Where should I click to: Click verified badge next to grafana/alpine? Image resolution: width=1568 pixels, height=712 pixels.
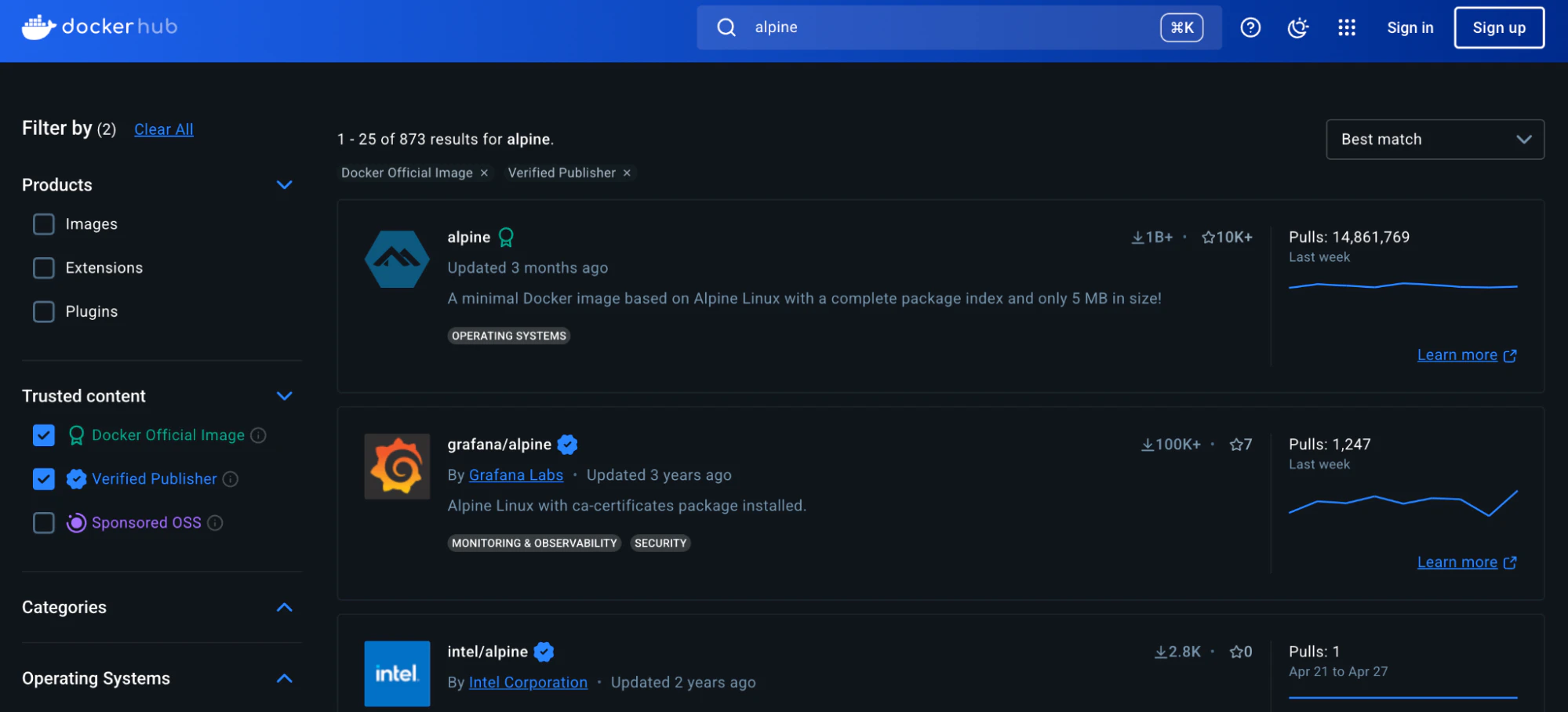tap(567, 445)
